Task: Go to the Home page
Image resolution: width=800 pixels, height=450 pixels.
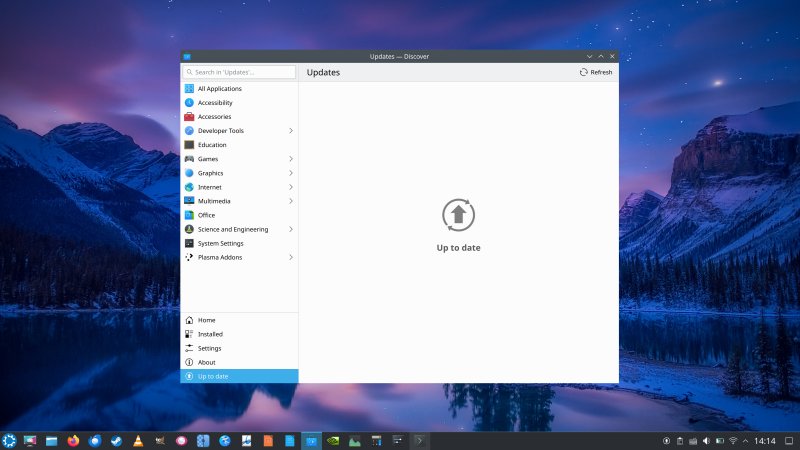Action: tap(206, 320)
